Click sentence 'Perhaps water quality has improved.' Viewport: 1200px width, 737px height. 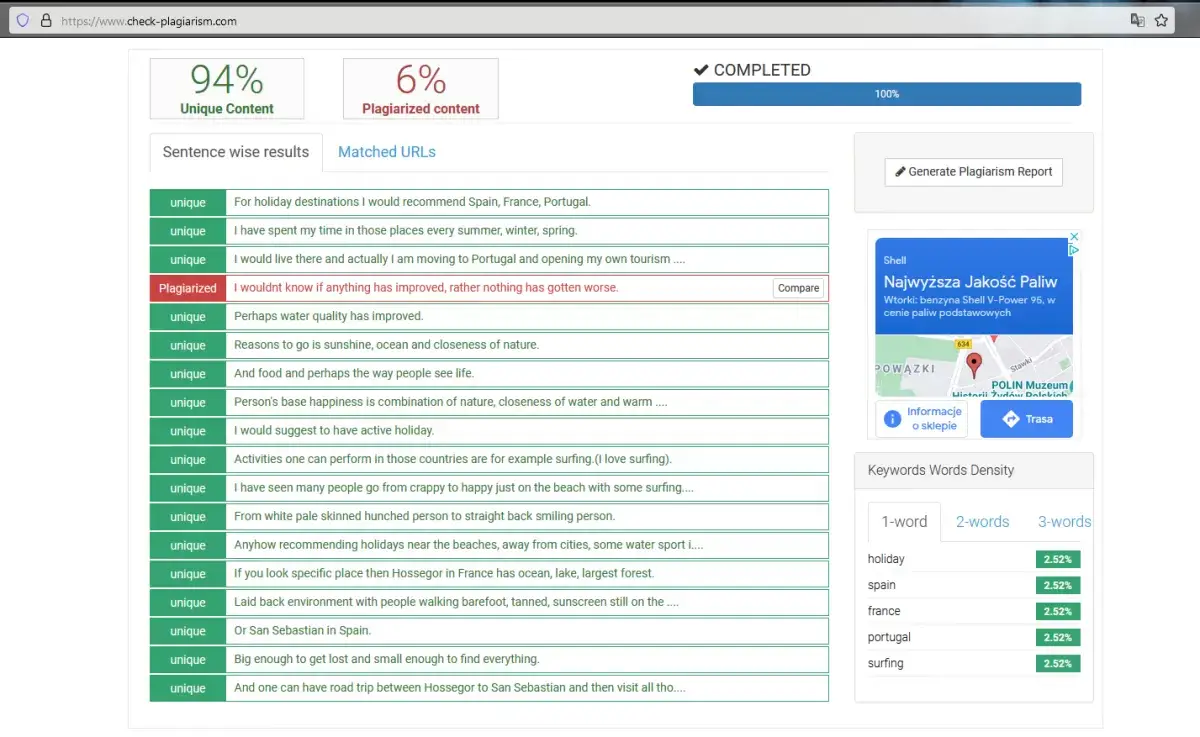[329, 316]
